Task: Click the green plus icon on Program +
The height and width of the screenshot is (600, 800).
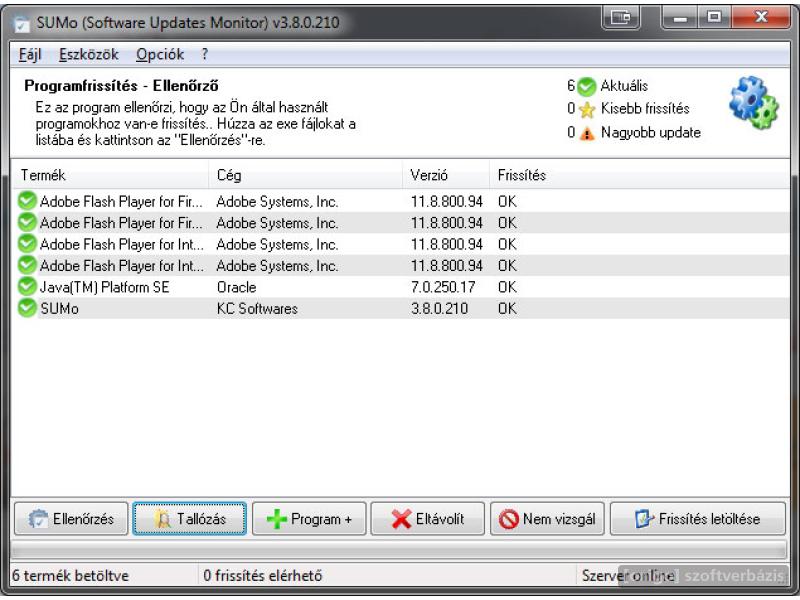Action: click(x=277, y=519)
